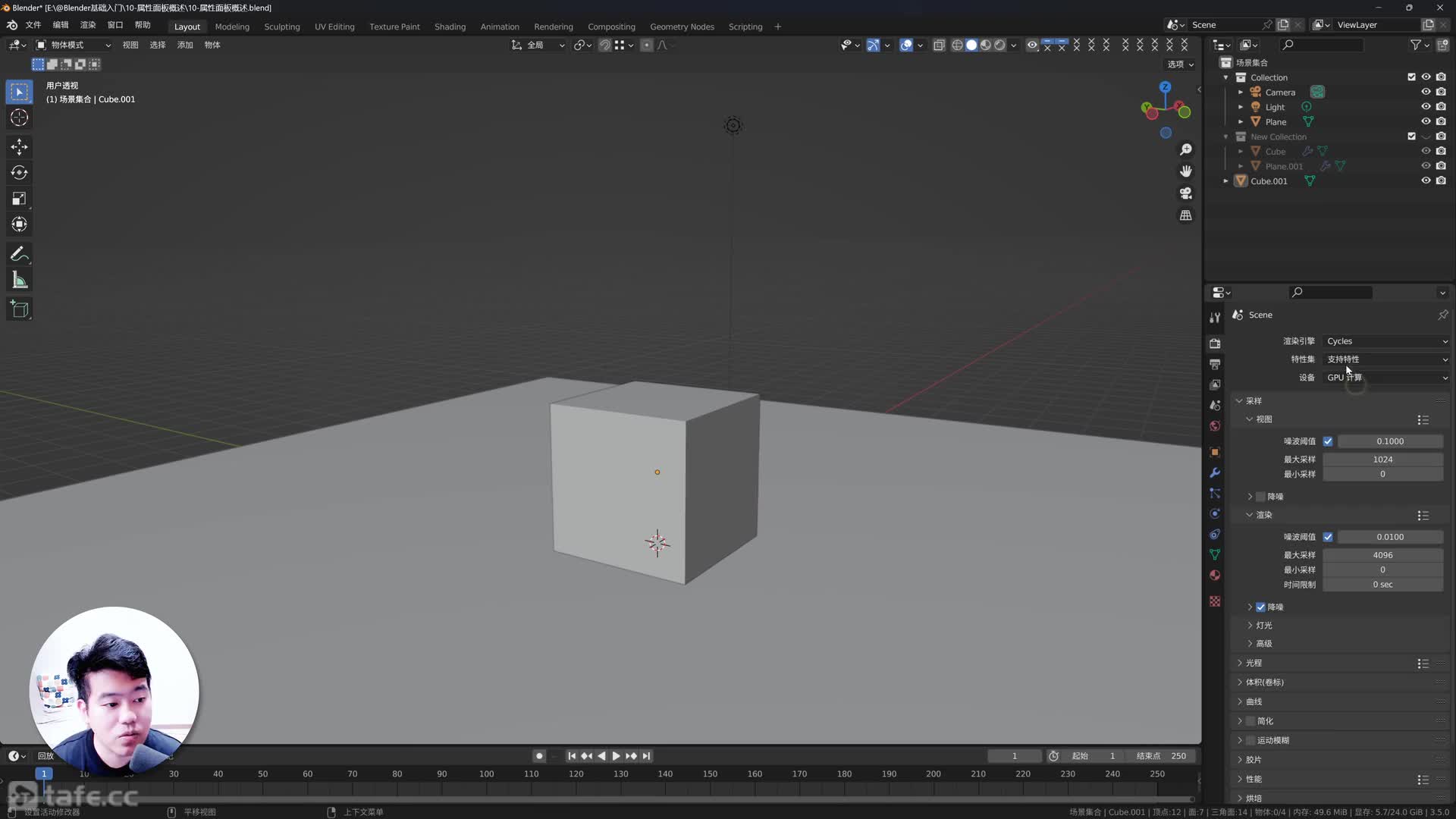Switch viewport to rendered shading mode
Image resolution: width=1456 pixels, height=819 pixels.
999,45
